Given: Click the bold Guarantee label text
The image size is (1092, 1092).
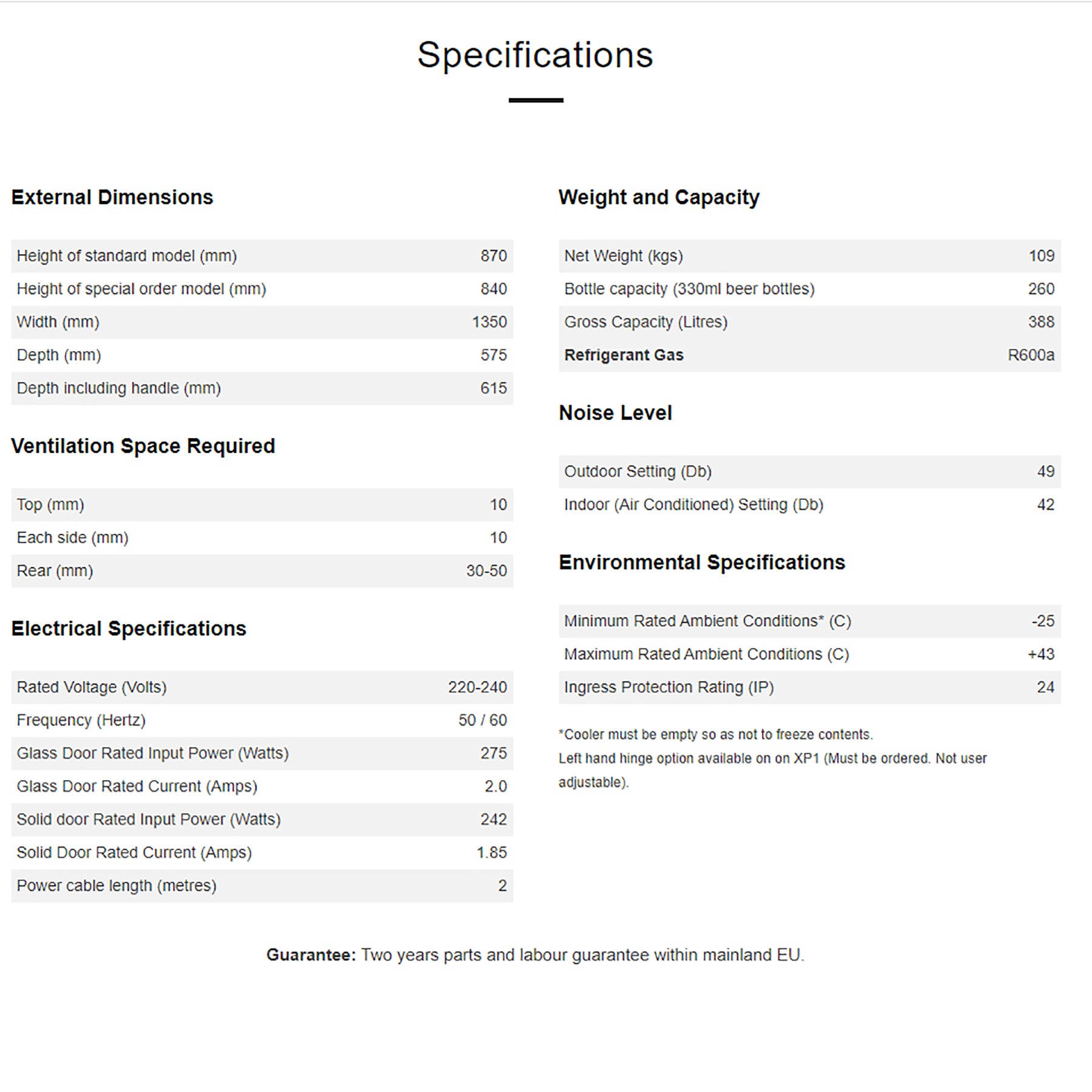Looking at the screenshot, I should tap(311, 955).
